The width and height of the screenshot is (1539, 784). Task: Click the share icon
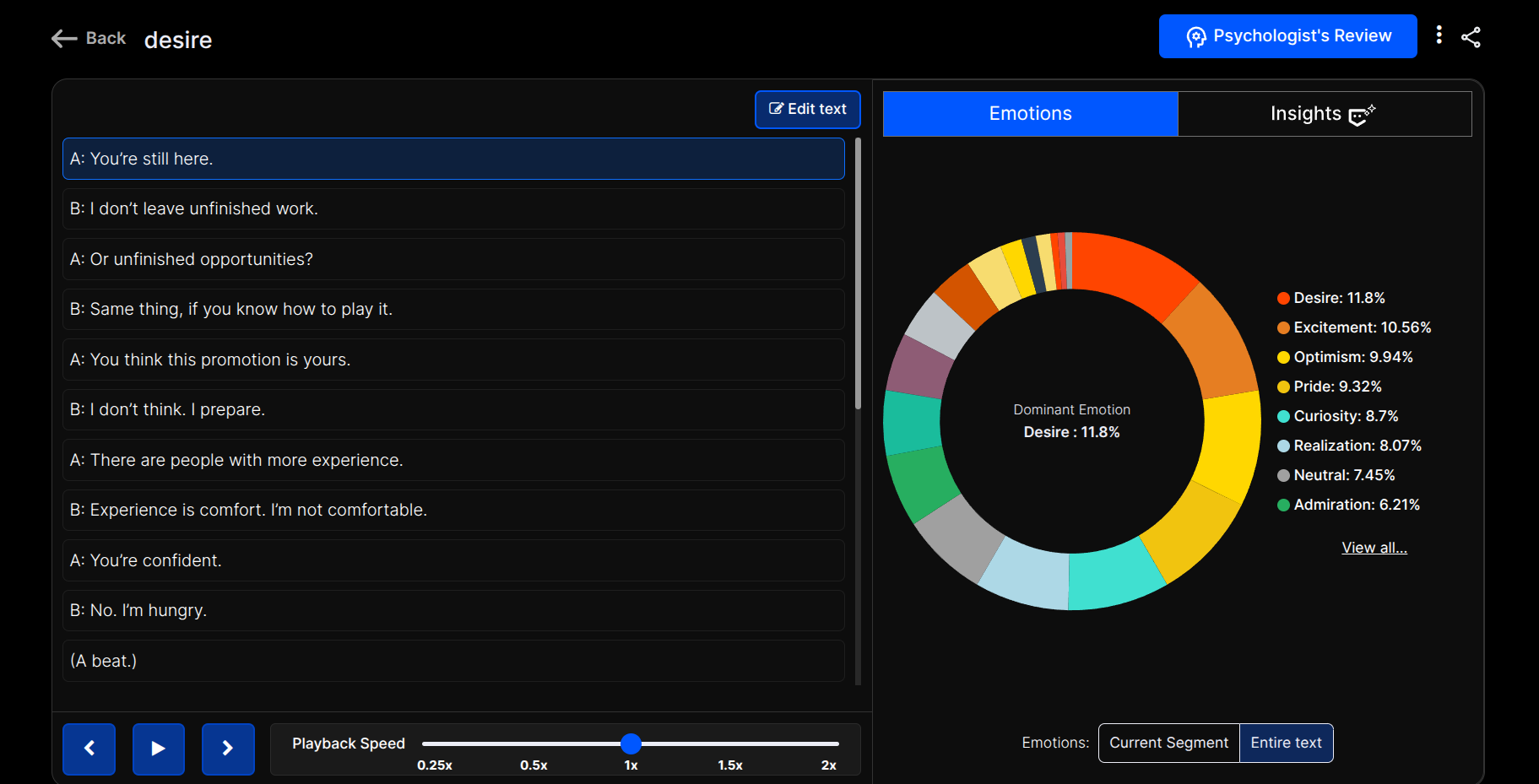pos(1471,37)
